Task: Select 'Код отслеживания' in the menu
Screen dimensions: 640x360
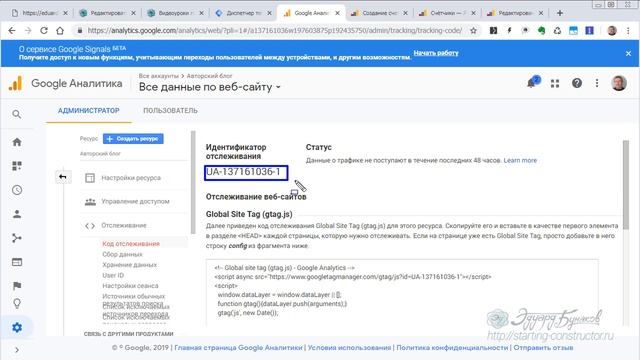Action: tap(131, 244)
